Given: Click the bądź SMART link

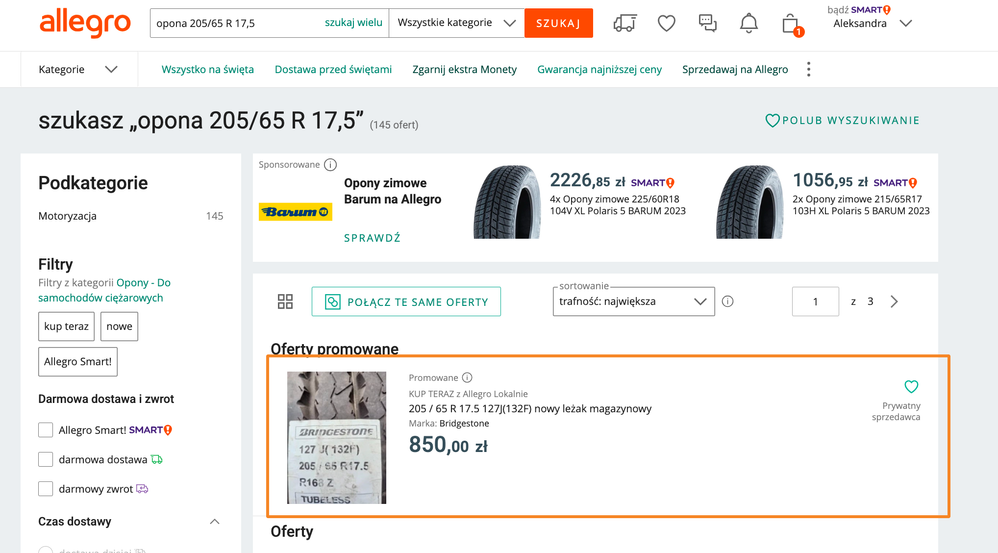Looking at the screenshot, I should tap(859, 10).
